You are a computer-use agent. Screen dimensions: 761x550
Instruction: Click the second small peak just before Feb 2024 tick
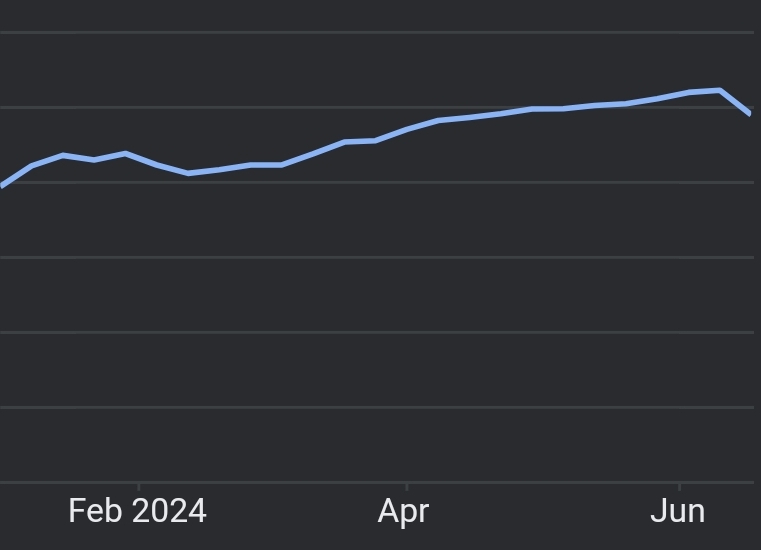[x=126, y=154]
